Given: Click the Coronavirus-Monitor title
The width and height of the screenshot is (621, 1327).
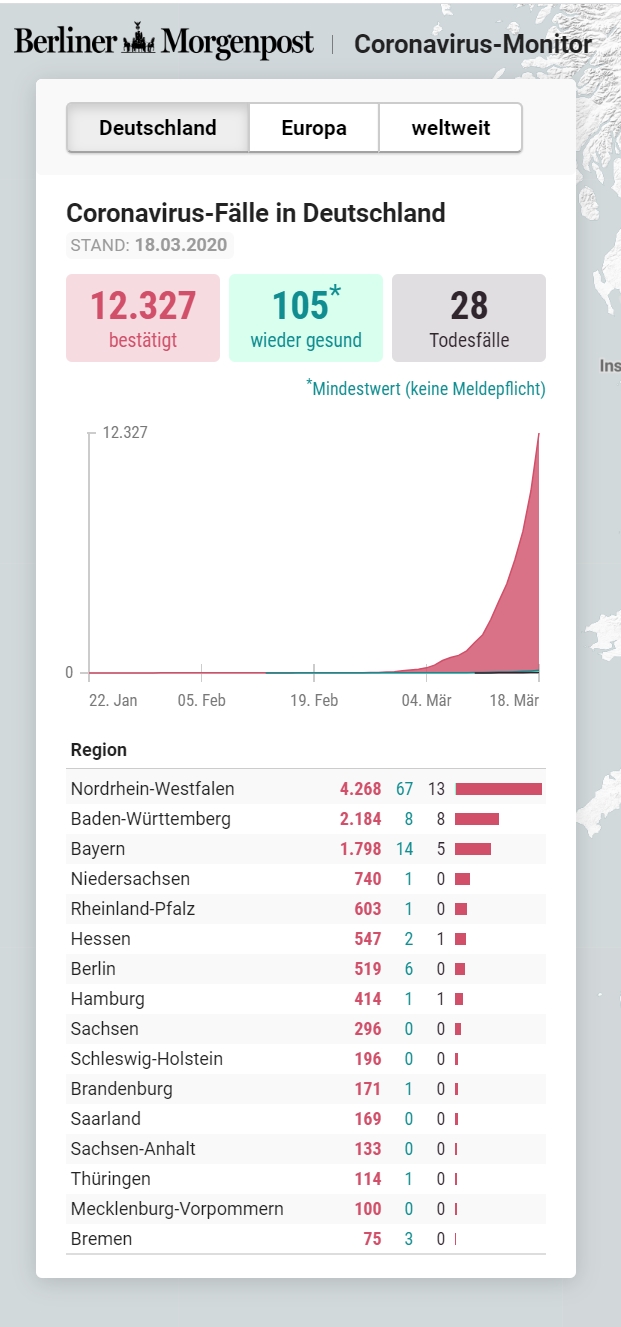Looking at the screenshot, I should pos(472,44).
